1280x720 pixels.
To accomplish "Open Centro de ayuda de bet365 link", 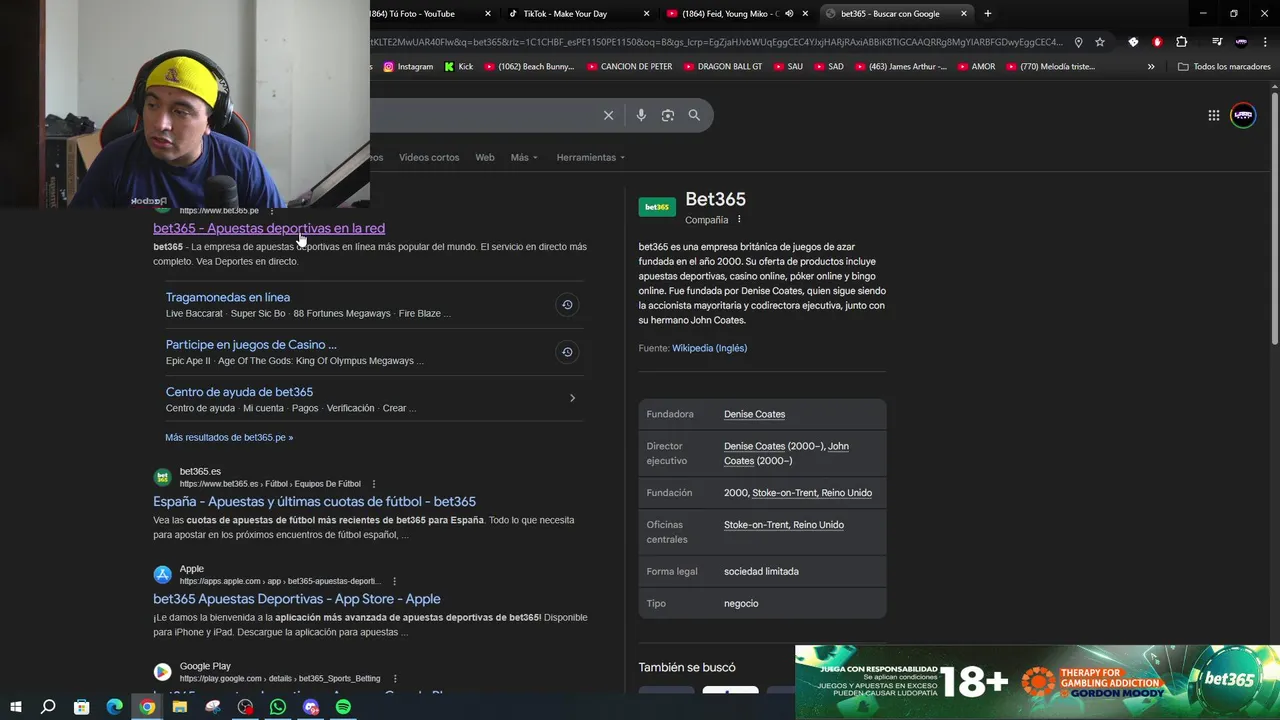I will pyautogui.click(x=239, y=392).
